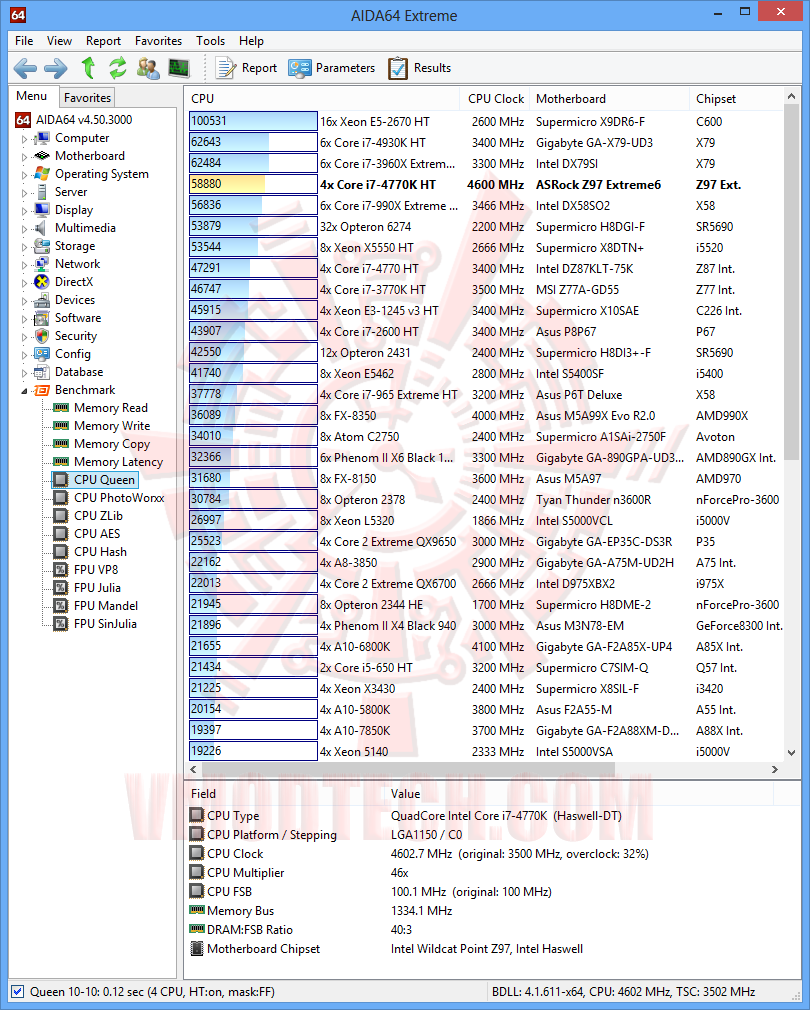
Task: Open the View menu
Action: (x=59, y=41)
